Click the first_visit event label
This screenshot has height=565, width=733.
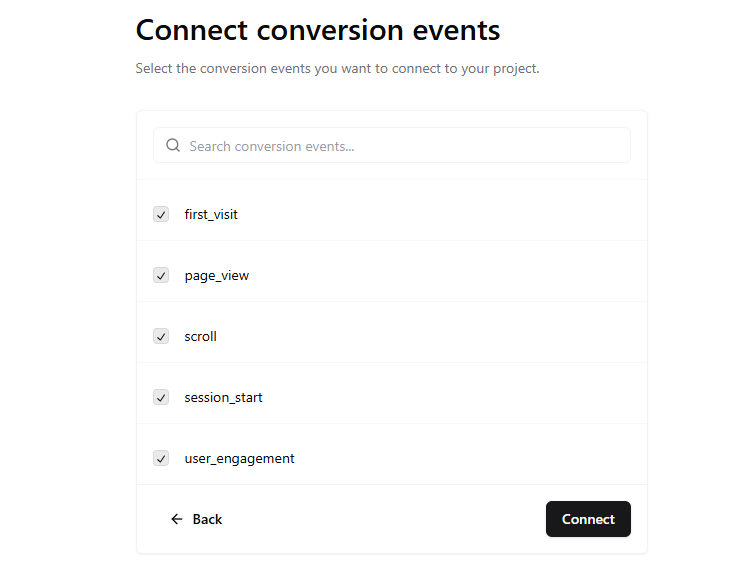[x=211, y=214]
